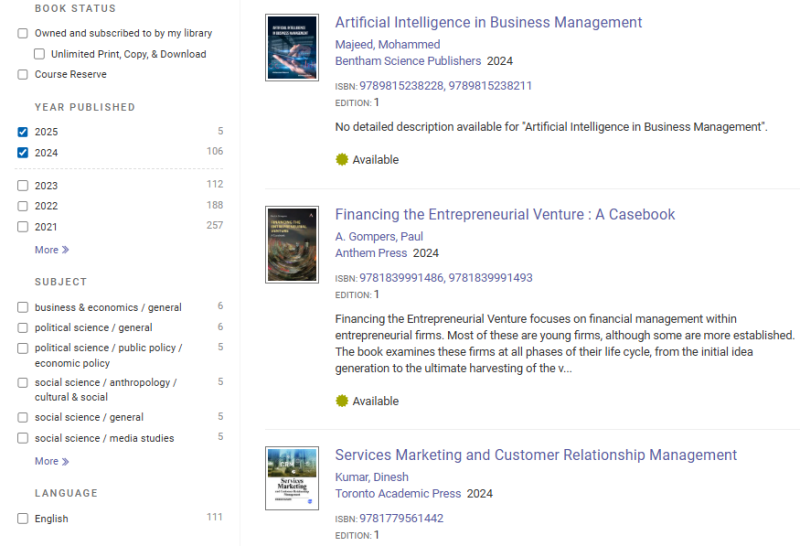Click the Services Marketing book cover thumbnail

pos(292,480)
